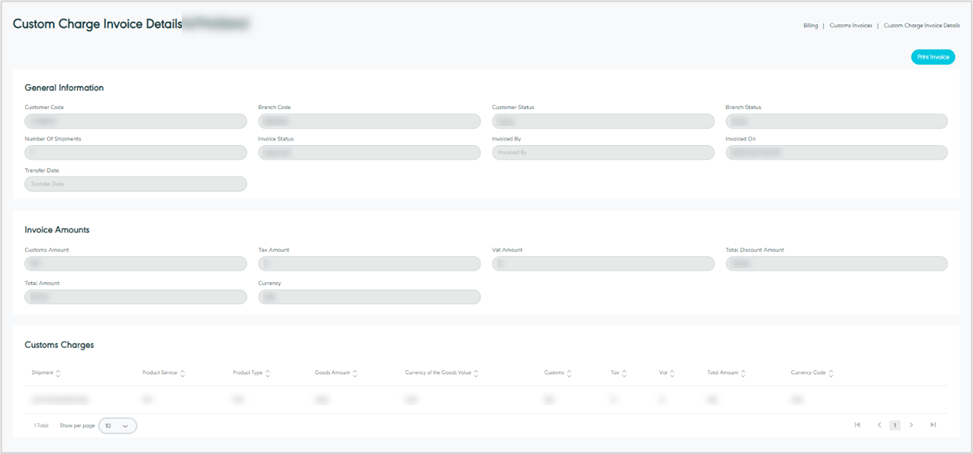Sort by Tax column icon

tap(624, 373)
